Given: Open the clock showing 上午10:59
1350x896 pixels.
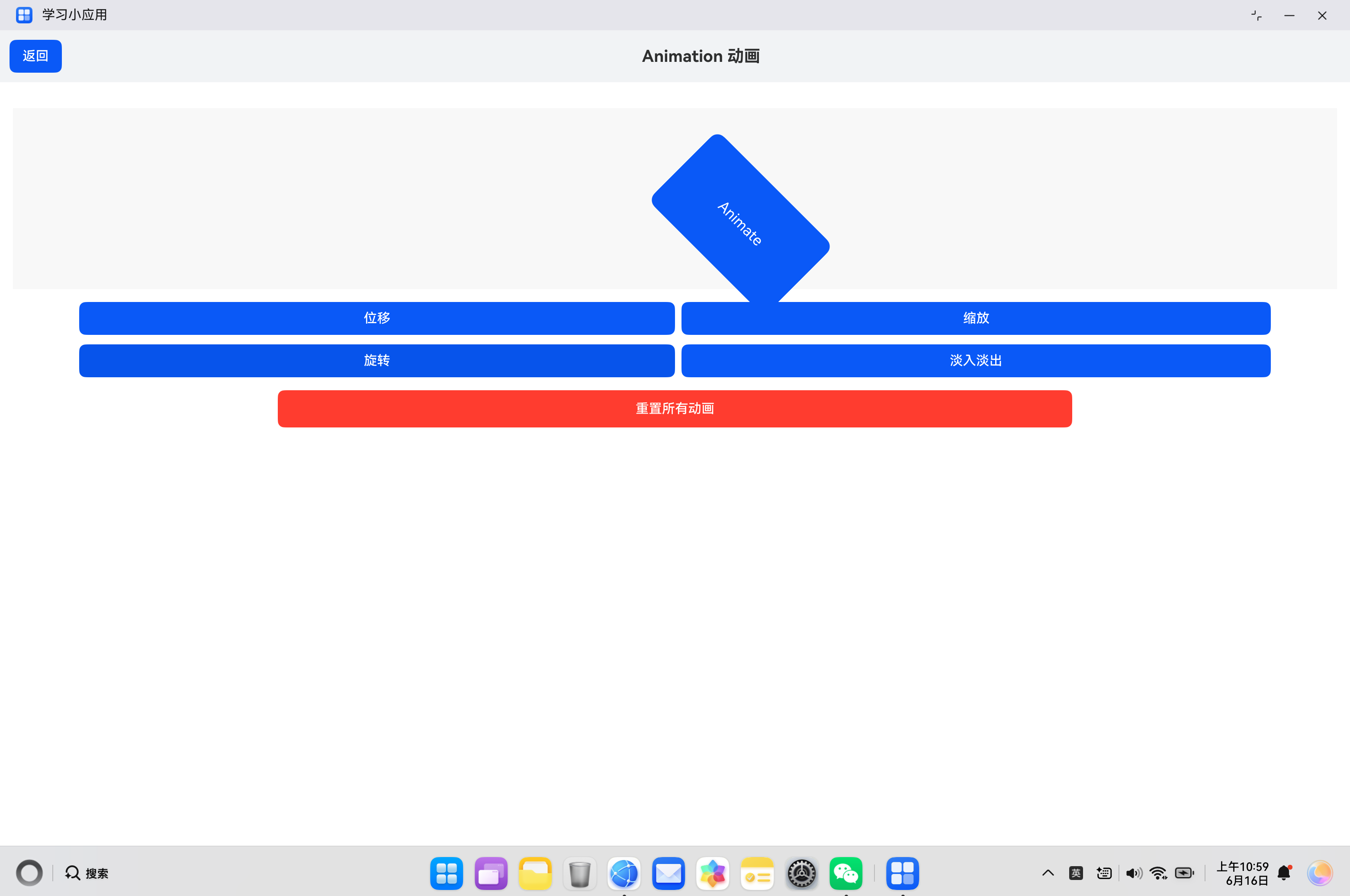Looking at the screenshot, I should [1243, 873].
